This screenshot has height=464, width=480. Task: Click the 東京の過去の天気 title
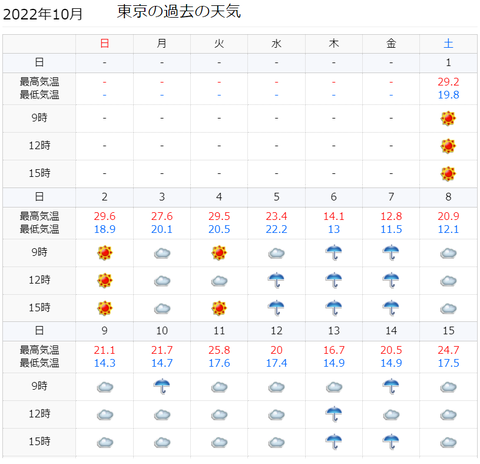179,12
